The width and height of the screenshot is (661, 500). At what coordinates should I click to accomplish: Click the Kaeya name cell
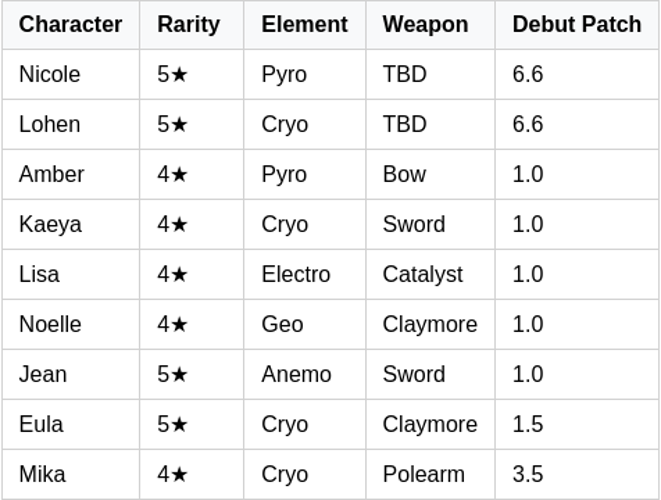coord(50,225)
